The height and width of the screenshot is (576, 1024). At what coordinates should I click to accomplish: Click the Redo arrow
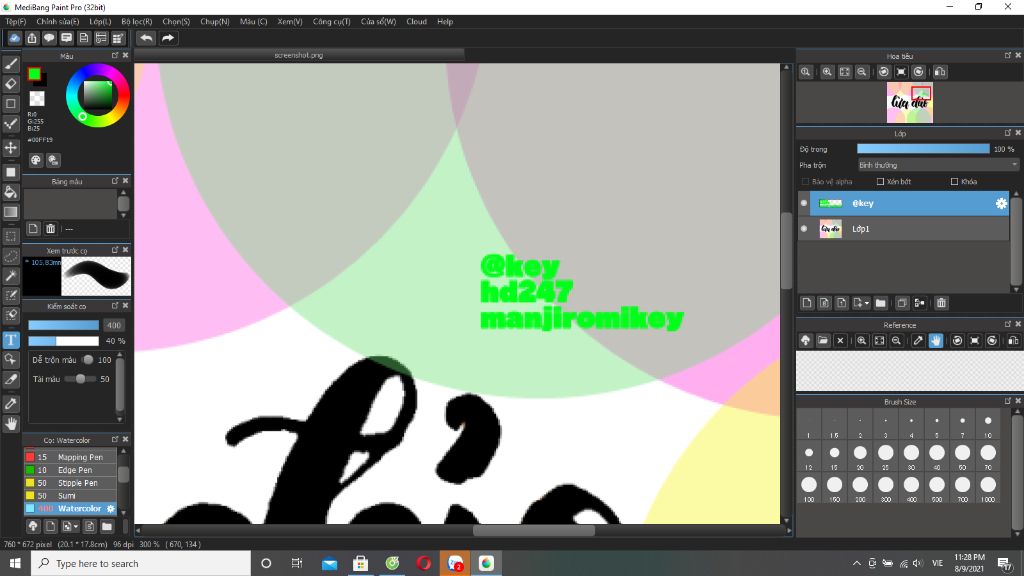[168, 38]
